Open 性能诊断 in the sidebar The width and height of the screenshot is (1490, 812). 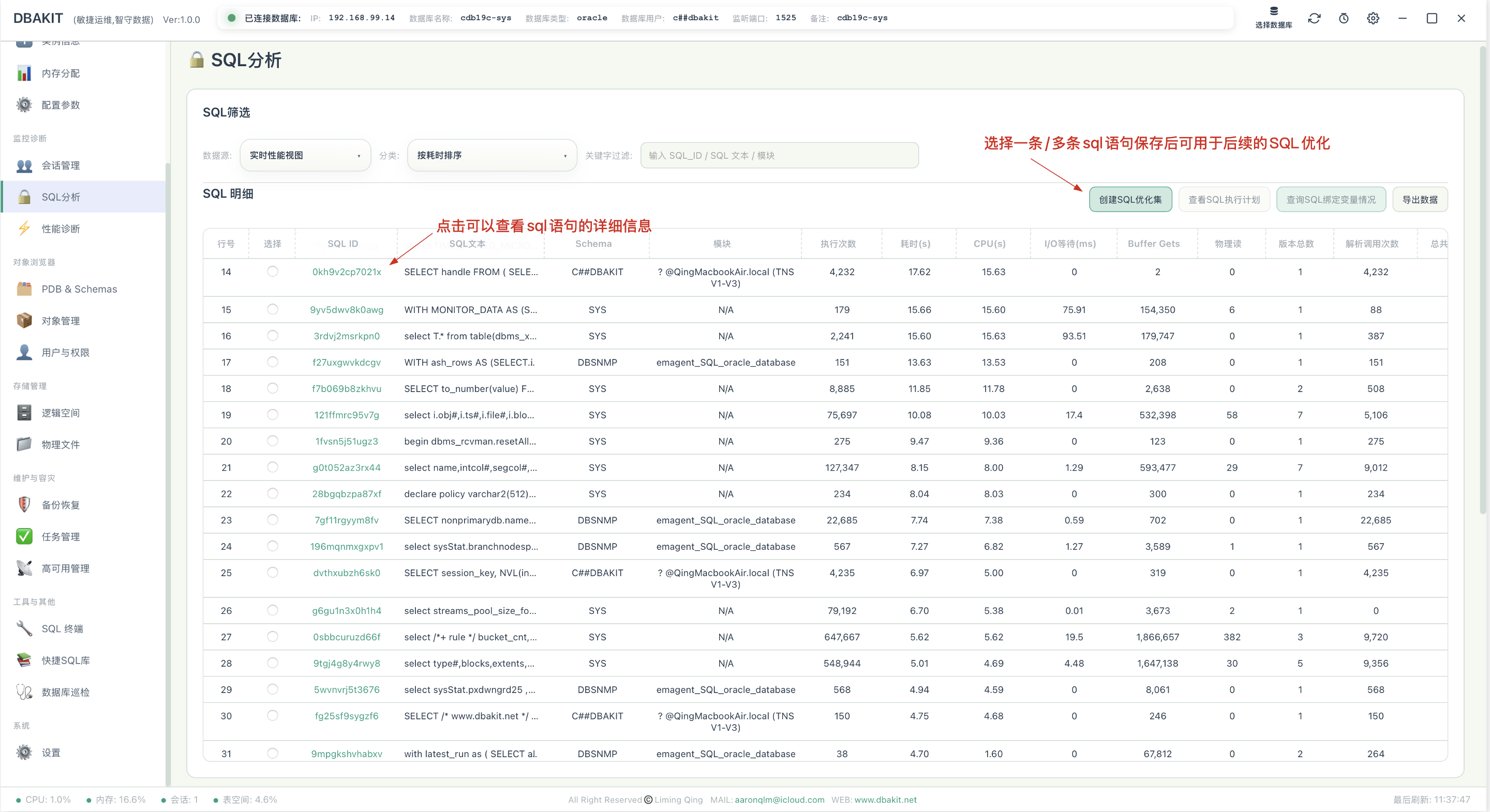(x=61, y=229)
